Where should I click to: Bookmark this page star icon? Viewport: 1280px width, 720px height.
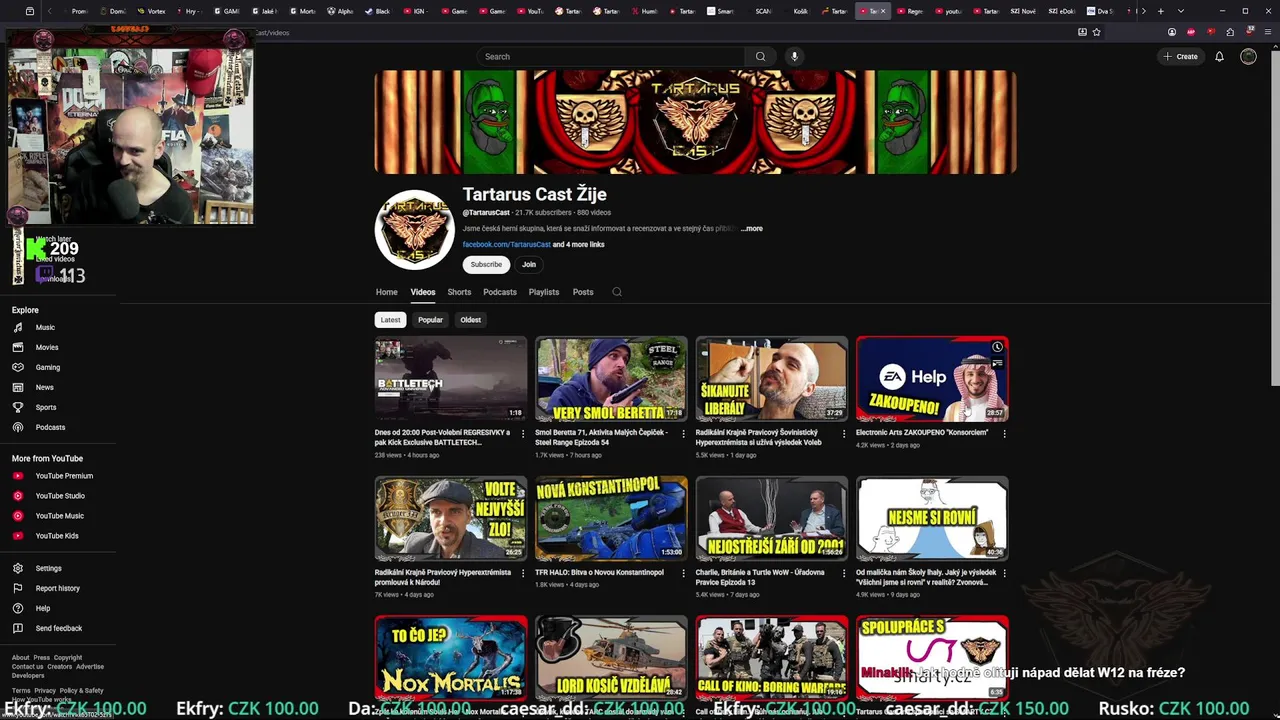click(1097, 32)
